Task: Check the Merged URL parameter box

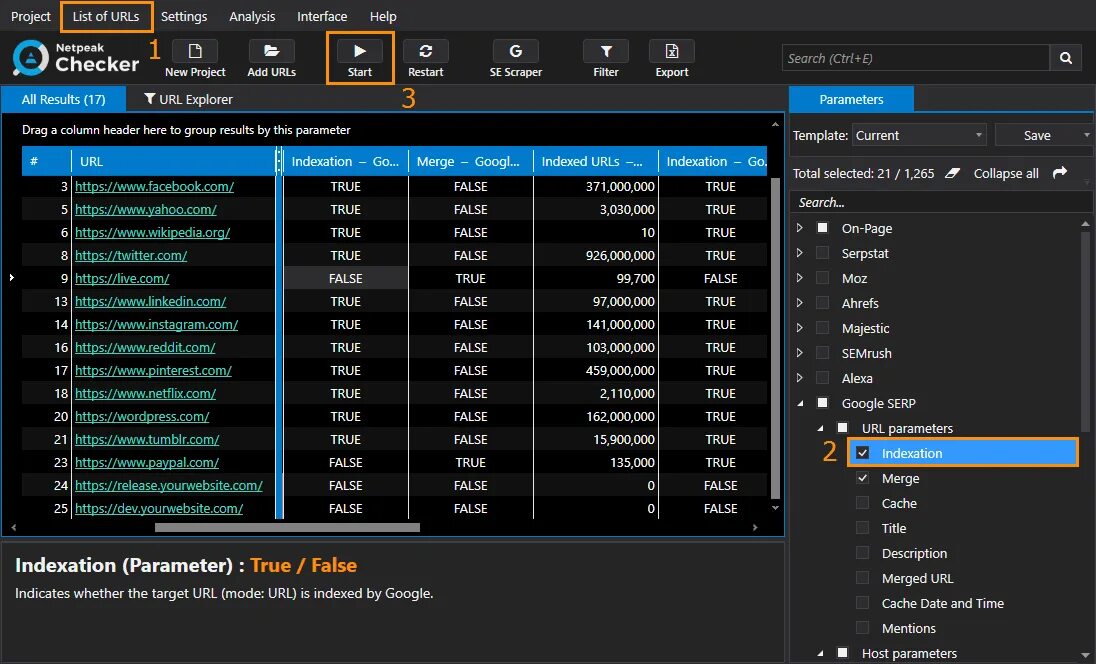Action: (863, 578)
